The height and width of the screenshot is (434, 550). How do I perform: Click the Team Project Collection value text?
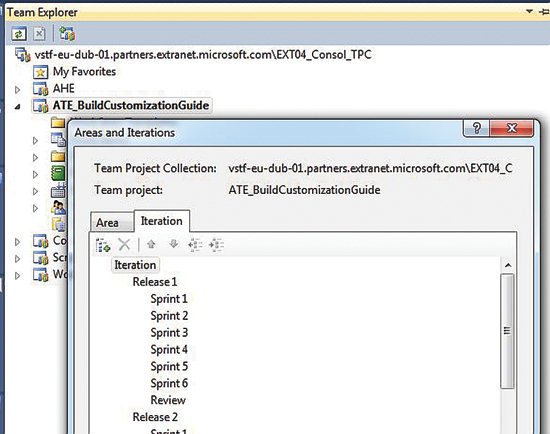click(370, 169)
